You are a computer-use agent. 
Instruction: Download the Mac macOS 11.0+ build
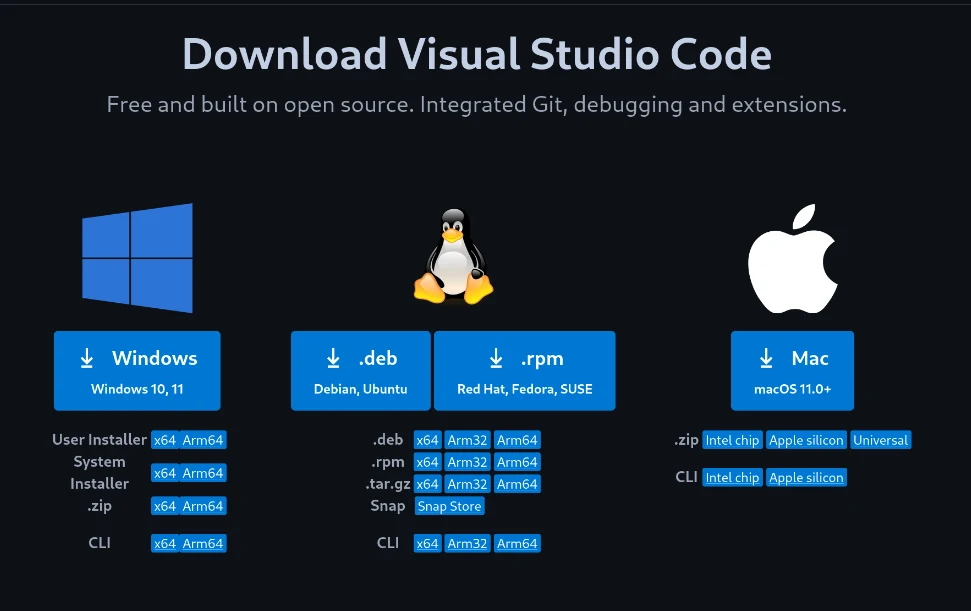[x=792, y=371]
